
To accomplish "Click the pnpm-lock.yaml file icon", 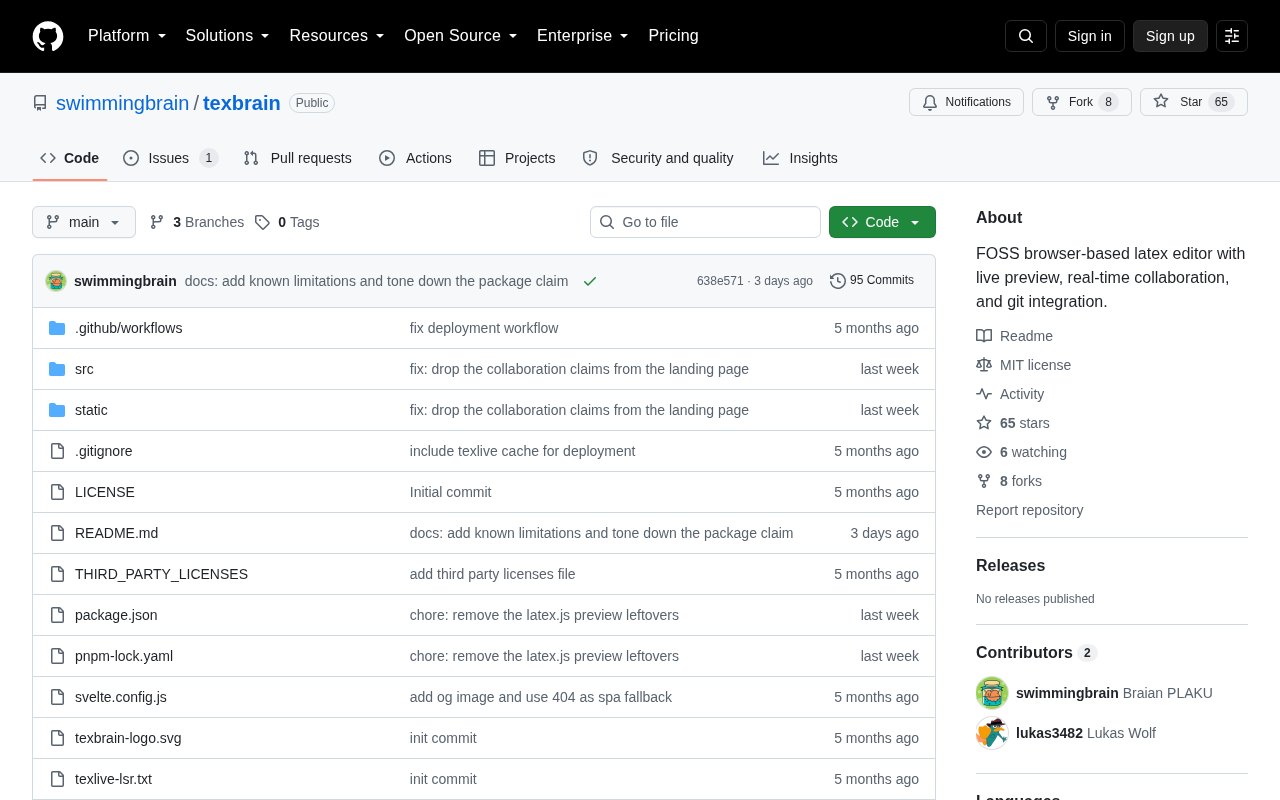I will [x=57, y=656].
